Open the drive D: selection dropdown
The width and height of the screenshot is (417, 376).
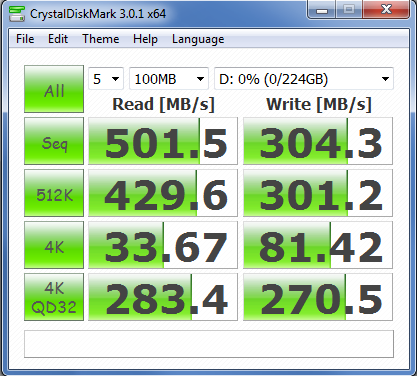pyautogui.click(x=304, y=79)
